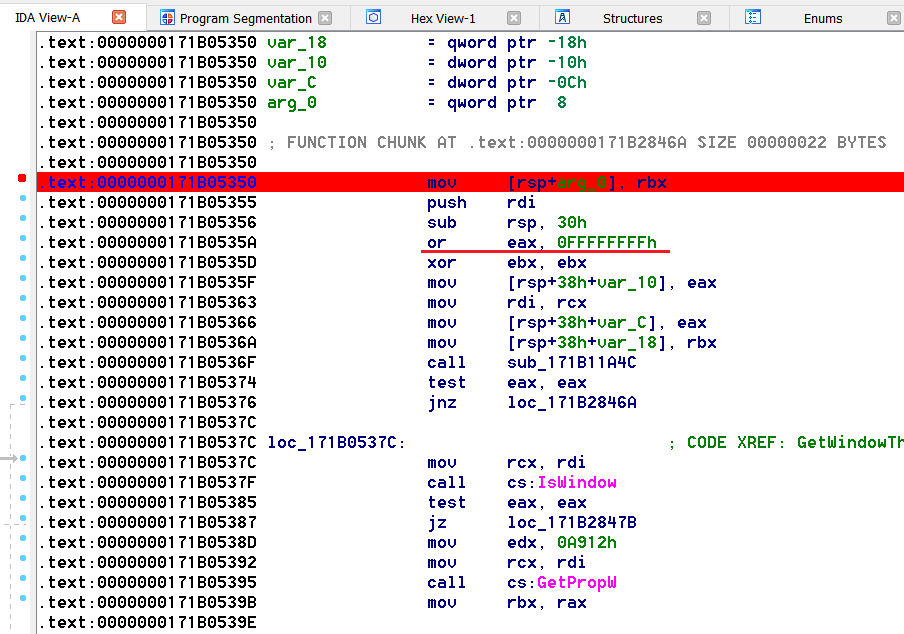This screenshot has width=904, height=634.
Task: Click the rcx, rdi operands at 171B05392
Action: (x=547, y=562)
